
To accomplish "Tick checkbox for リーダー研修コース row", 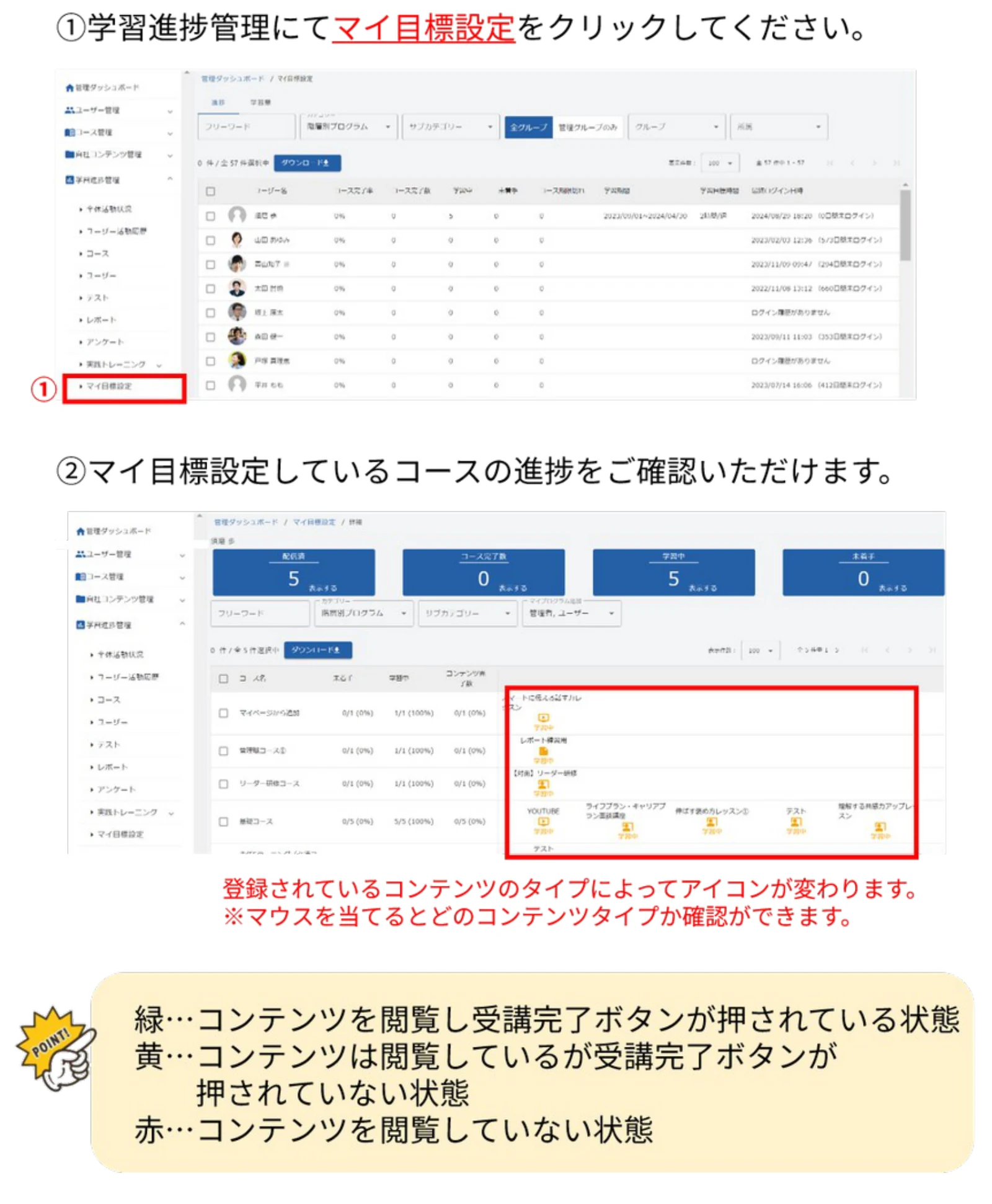I will (224, 784).
